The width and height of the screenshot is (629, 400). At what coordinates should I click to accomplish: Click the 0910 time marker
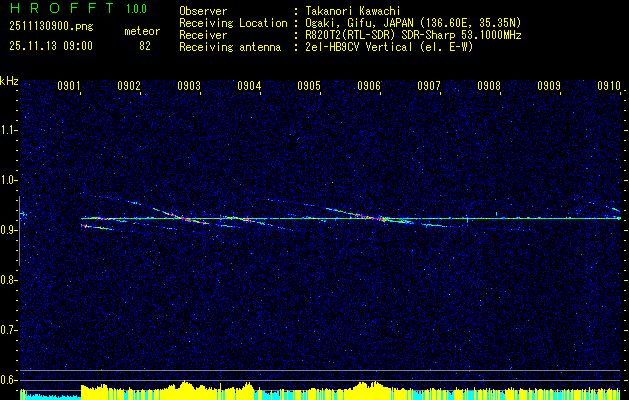pyautogui.click(x=609, y=87)
